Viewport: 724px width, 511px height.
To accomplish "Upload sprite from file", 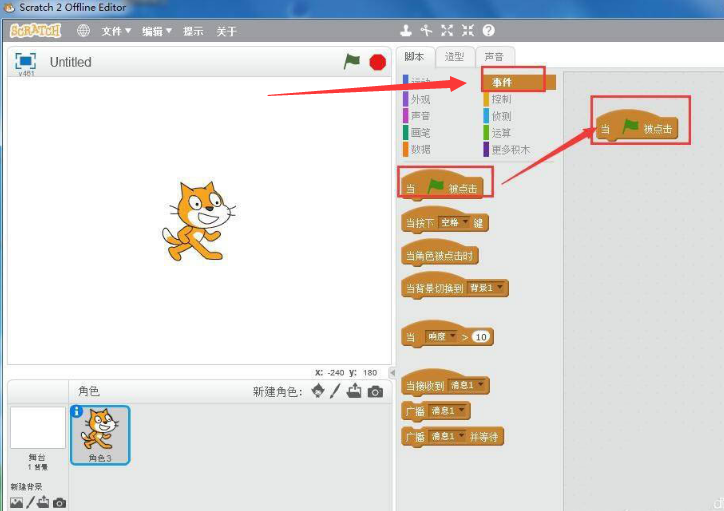I will (x=354, y=391).
